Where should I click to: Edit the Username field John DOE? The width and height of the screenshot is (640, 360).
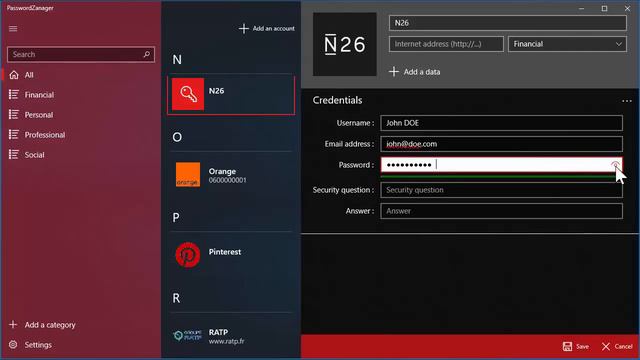(x=501, y=123)
